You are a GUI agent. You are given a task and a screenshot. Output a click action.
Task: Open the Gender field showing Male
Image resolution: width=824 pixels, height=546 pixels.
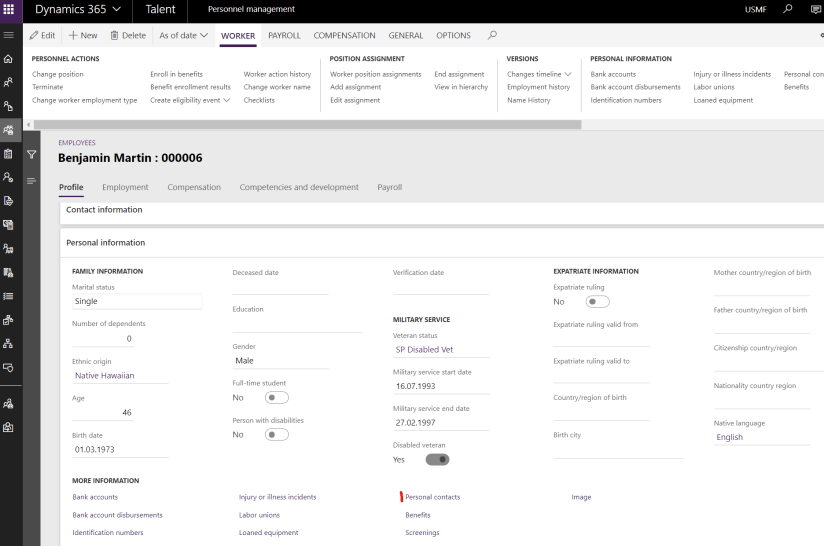point(280,360)
